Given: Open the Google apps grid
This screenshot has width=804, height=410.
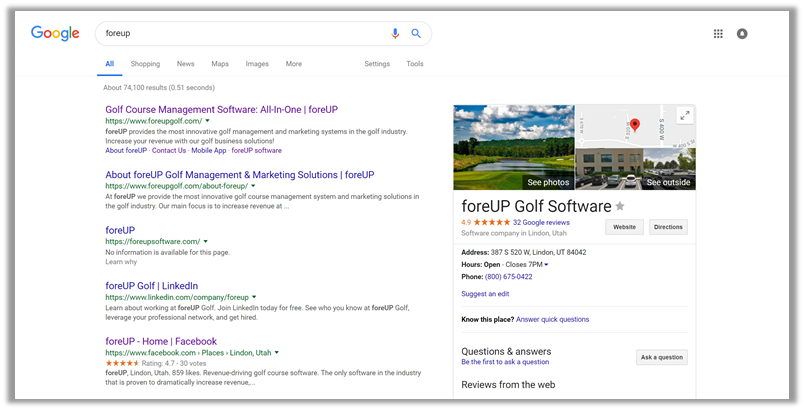Looking at the screenshot, I should coord(718,34).
